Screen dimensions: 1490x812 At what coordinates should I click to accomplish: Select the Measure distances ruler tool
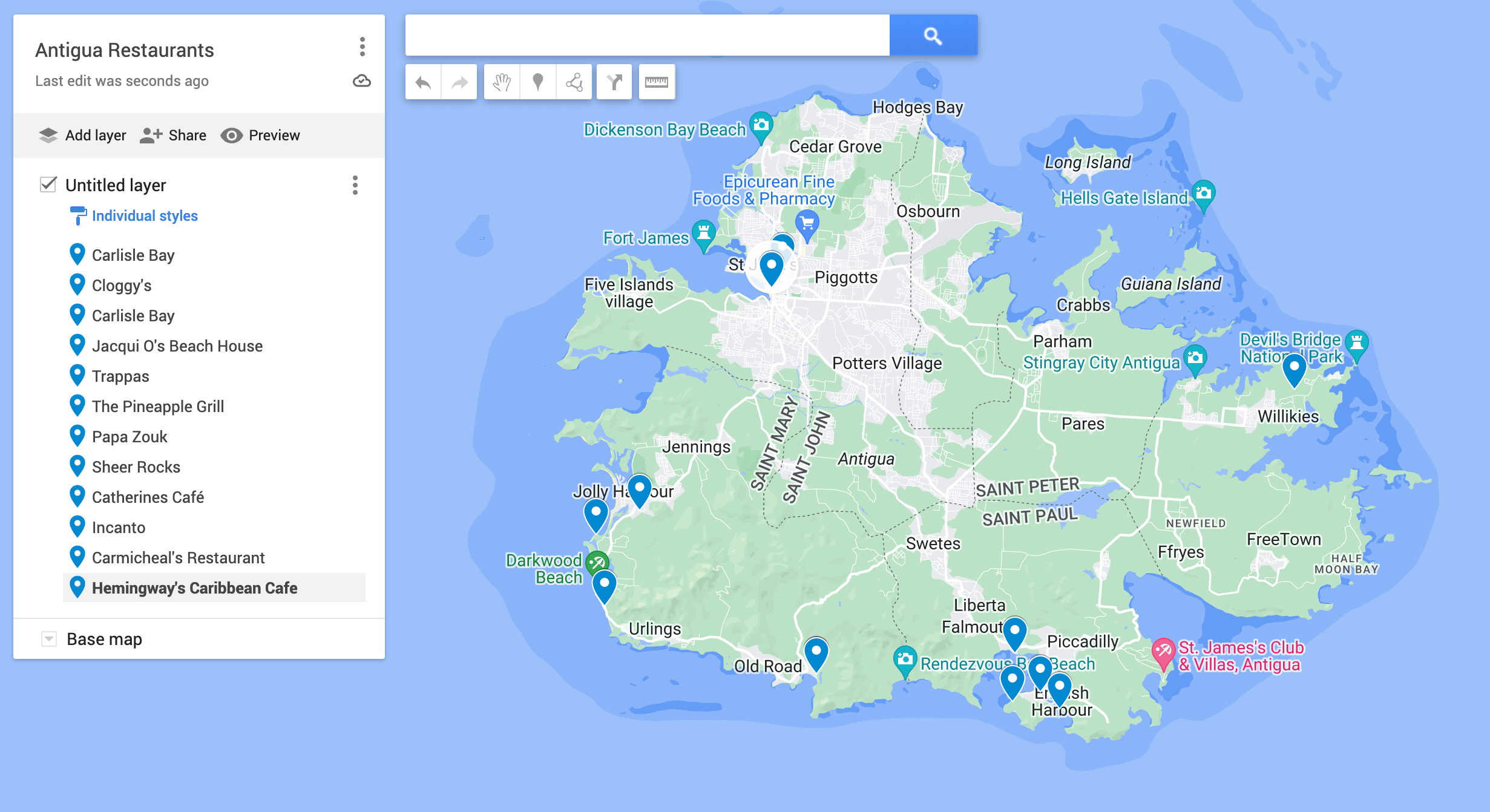[657, 82]
